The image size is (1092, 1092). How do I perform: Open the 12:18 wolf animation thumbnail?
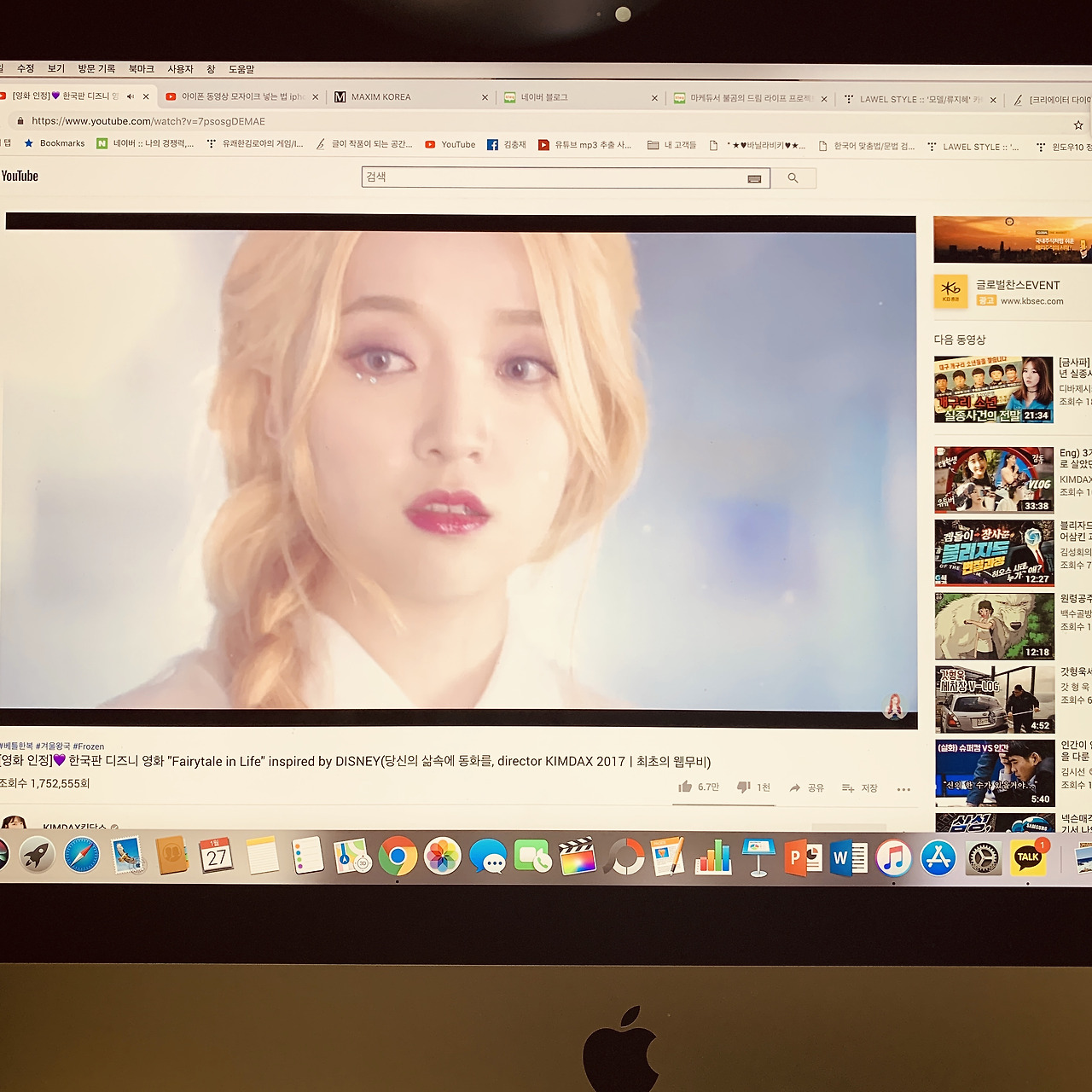click(x=995, y=626)
